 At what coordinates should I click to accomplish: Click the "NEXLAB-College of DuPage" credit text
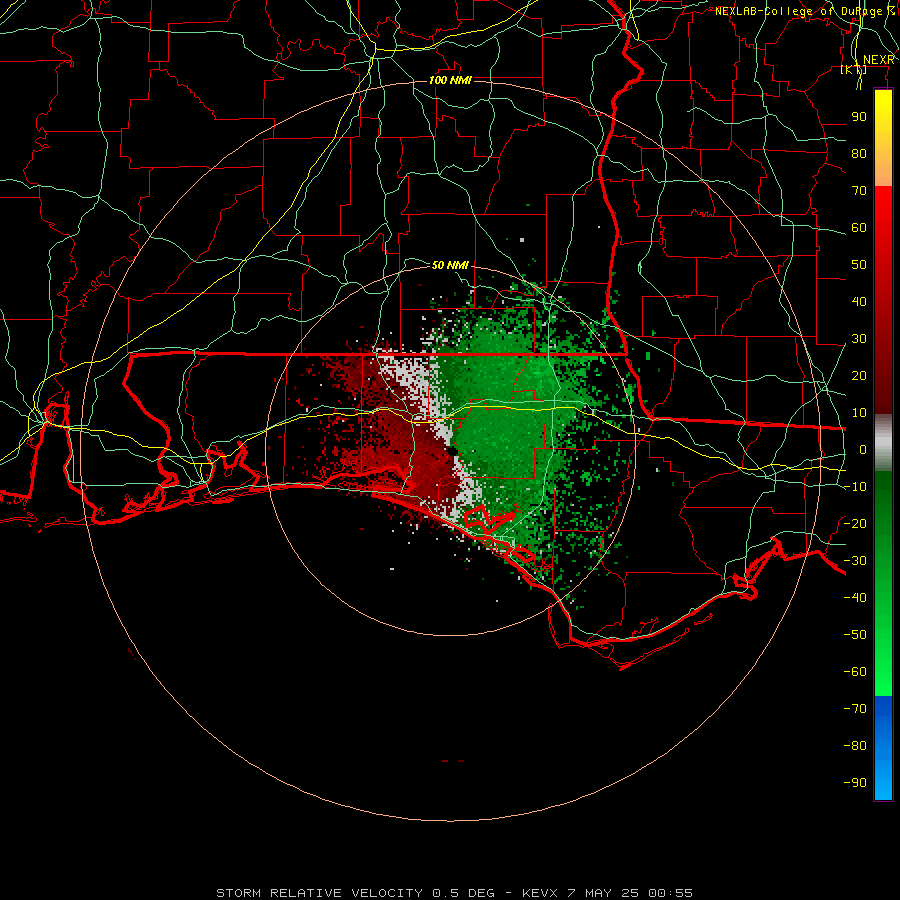[798, 11]
